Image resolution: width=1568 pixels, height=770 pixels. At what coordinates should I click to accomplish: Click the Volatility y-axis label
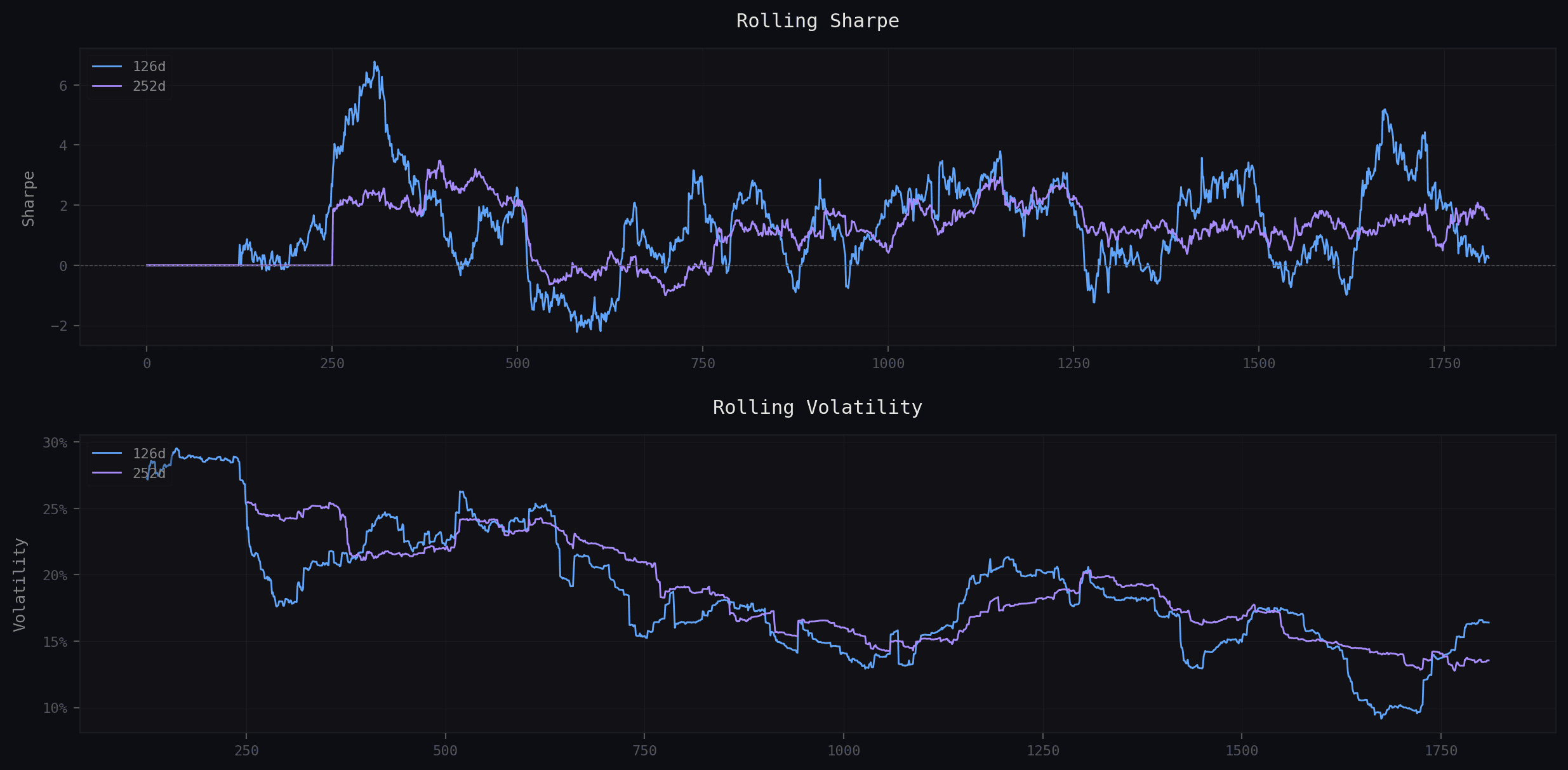tap(20, 585)
